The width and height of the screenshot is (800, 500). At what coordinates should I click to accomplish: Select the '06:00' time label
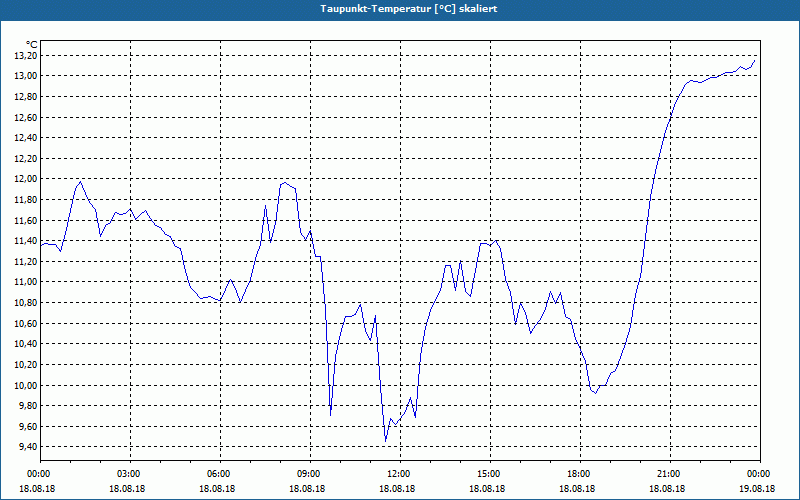point(220,474)
